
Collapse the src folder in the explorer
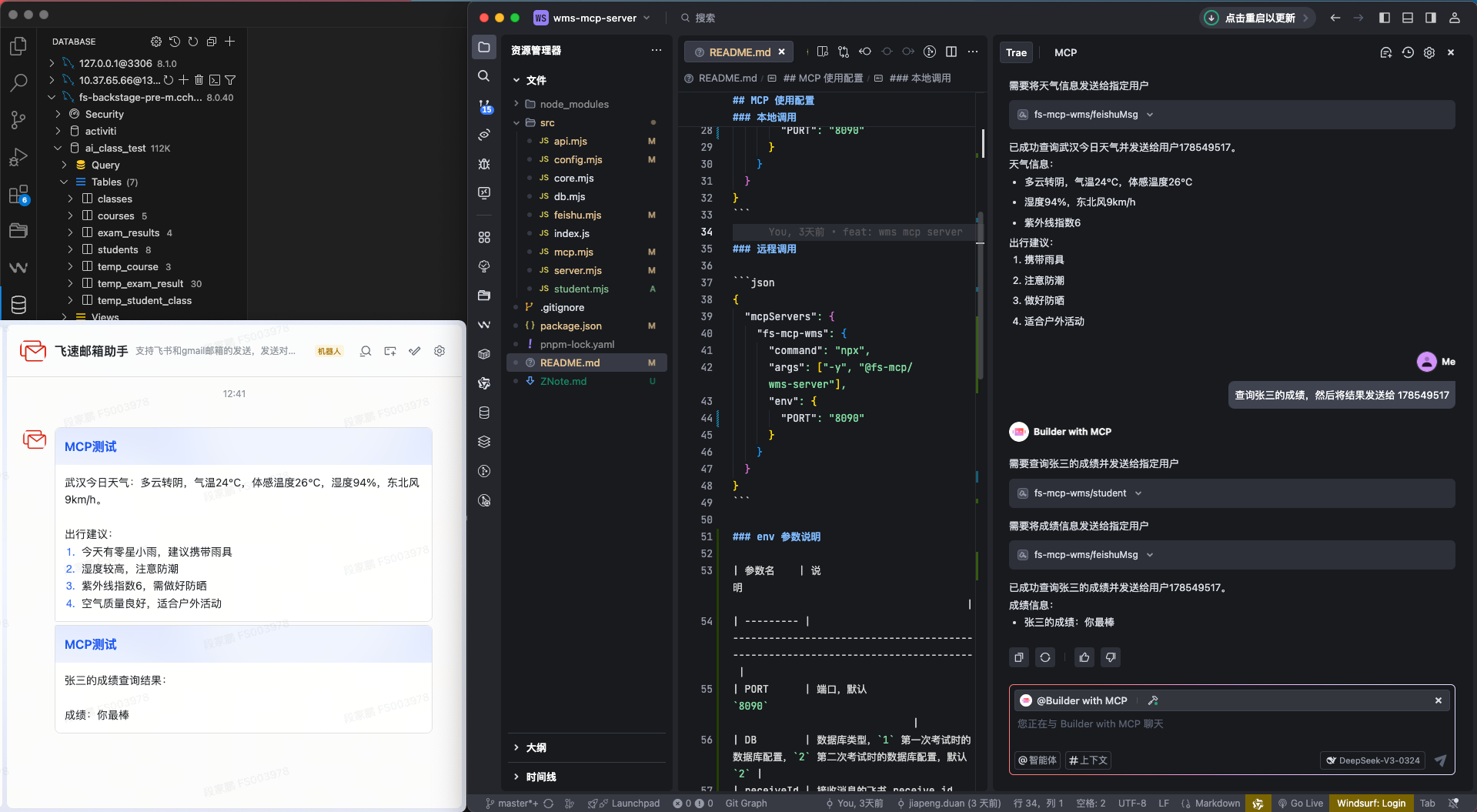pos(516,122)
